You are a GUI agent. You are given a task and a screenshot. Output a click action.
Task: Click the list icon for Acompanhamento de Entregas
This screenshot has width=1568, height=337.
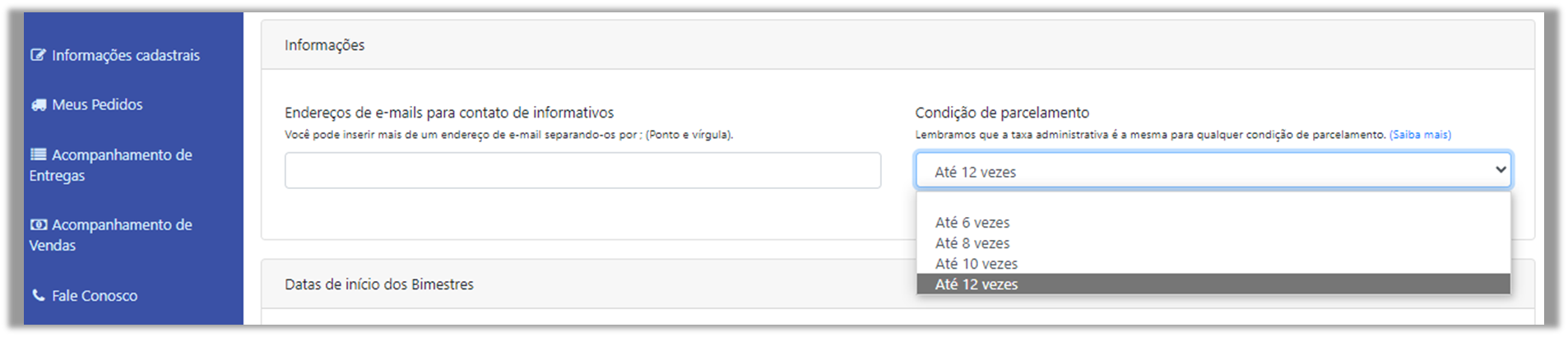[x=38, y=154]
